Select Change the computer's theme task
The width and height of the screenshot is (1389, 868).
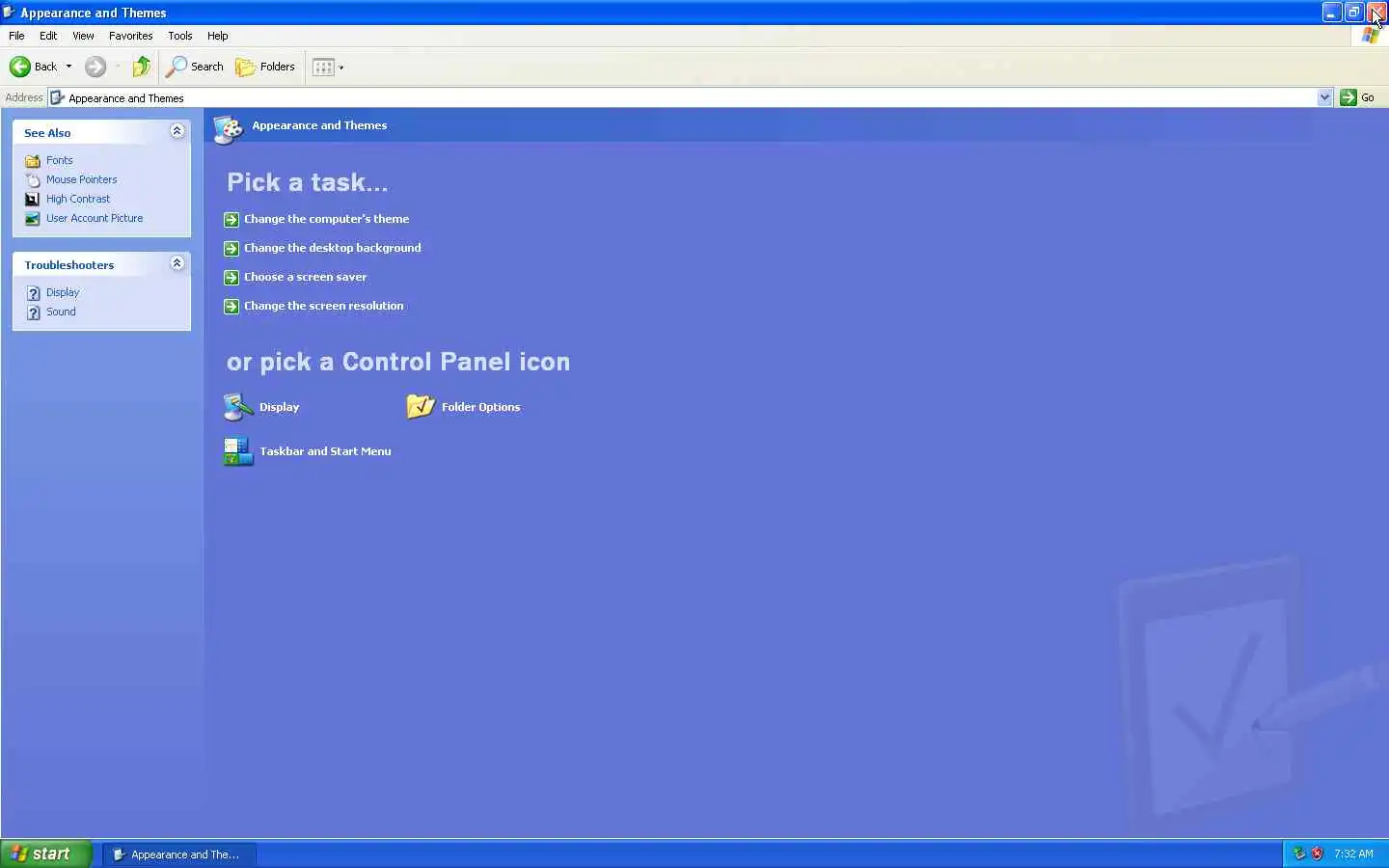(326, 219)
